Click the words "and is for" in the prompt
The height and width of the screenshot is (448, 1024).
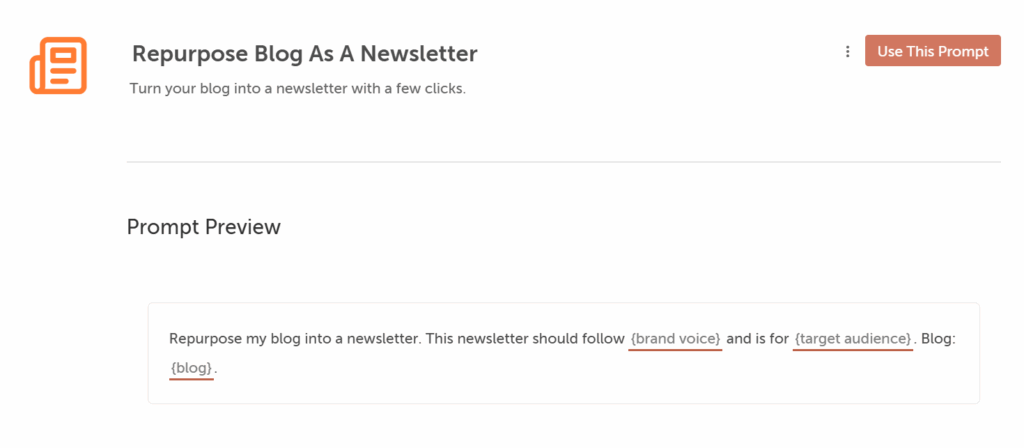pyautogui.click(x=758, y=339)
